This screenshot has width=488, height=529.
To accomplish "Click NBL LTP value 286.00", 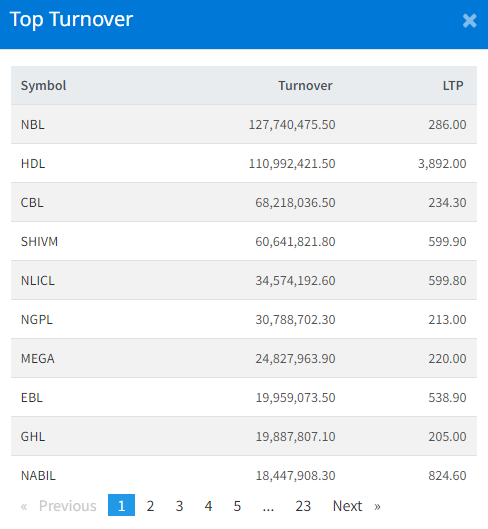I will coord(448,124).
